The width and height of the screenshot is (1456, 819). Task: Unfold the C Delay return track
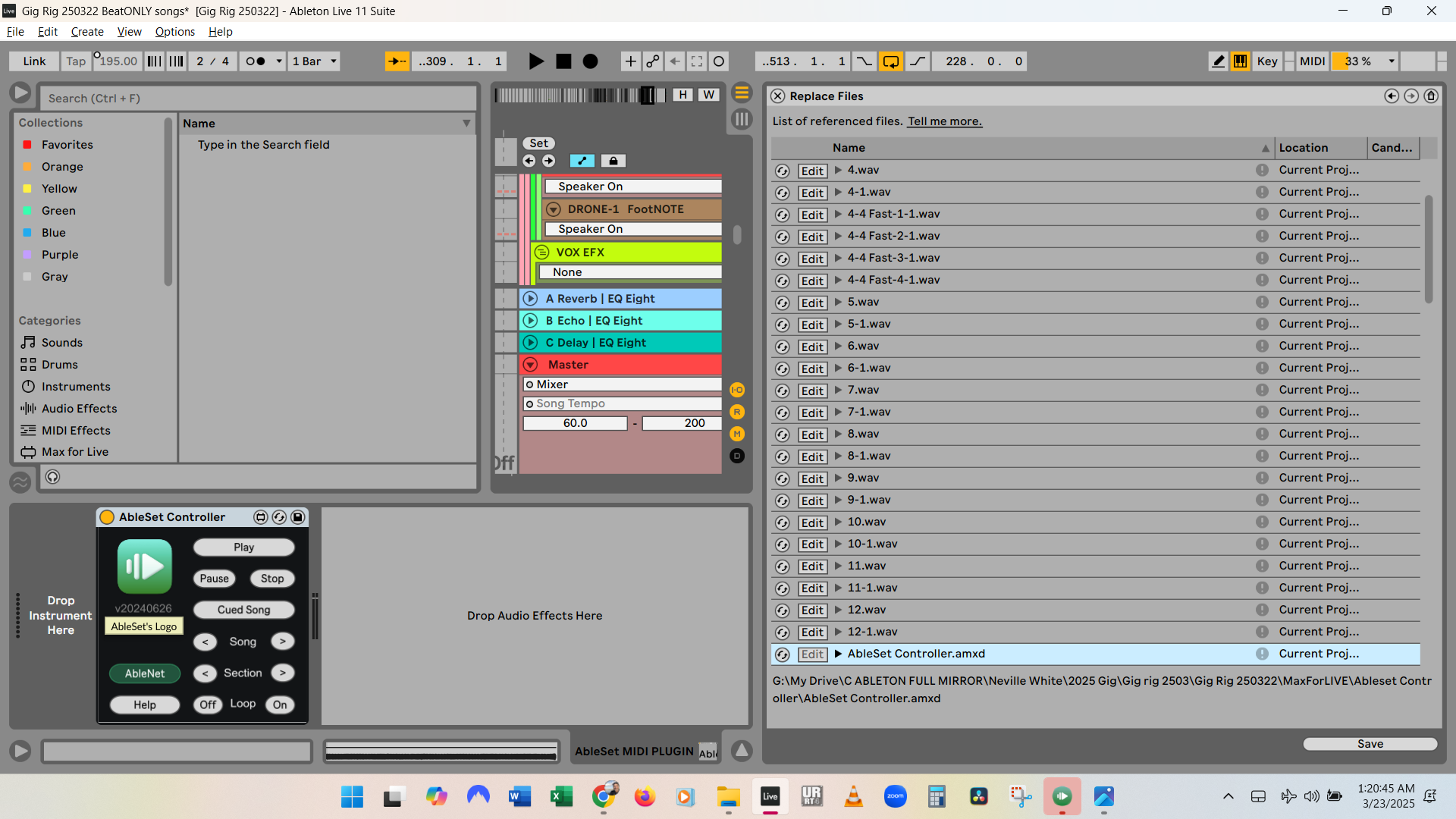pyautogui.click(x=531, y=343)
